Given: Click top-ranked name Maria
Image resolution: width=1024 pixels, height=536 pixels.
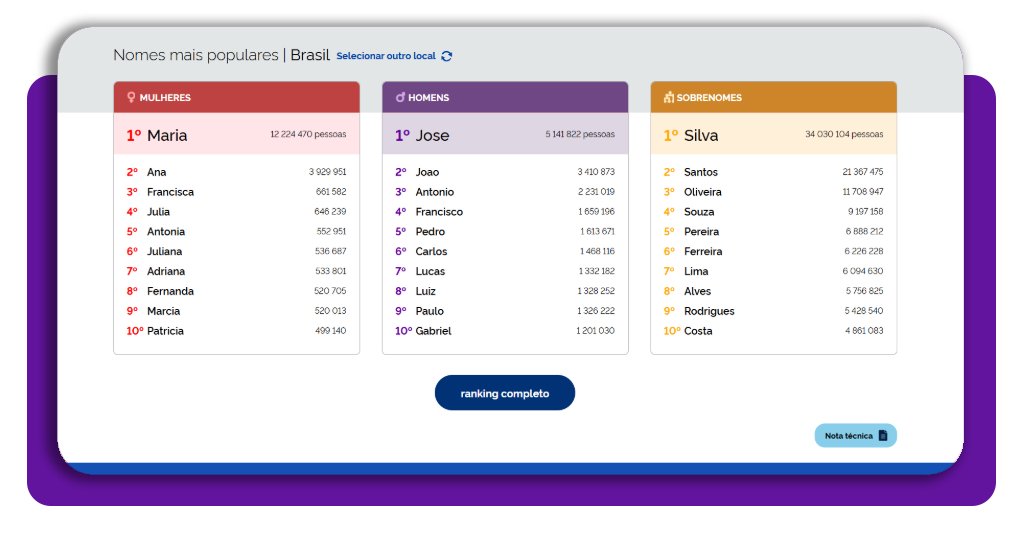Looking at the screenshot, I should point(167,135).
